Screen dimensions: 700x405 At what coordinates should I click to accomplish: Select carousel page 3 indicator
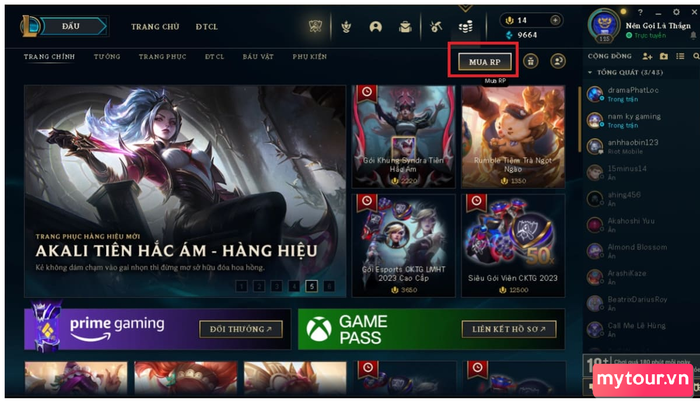(x=276, y=286)
